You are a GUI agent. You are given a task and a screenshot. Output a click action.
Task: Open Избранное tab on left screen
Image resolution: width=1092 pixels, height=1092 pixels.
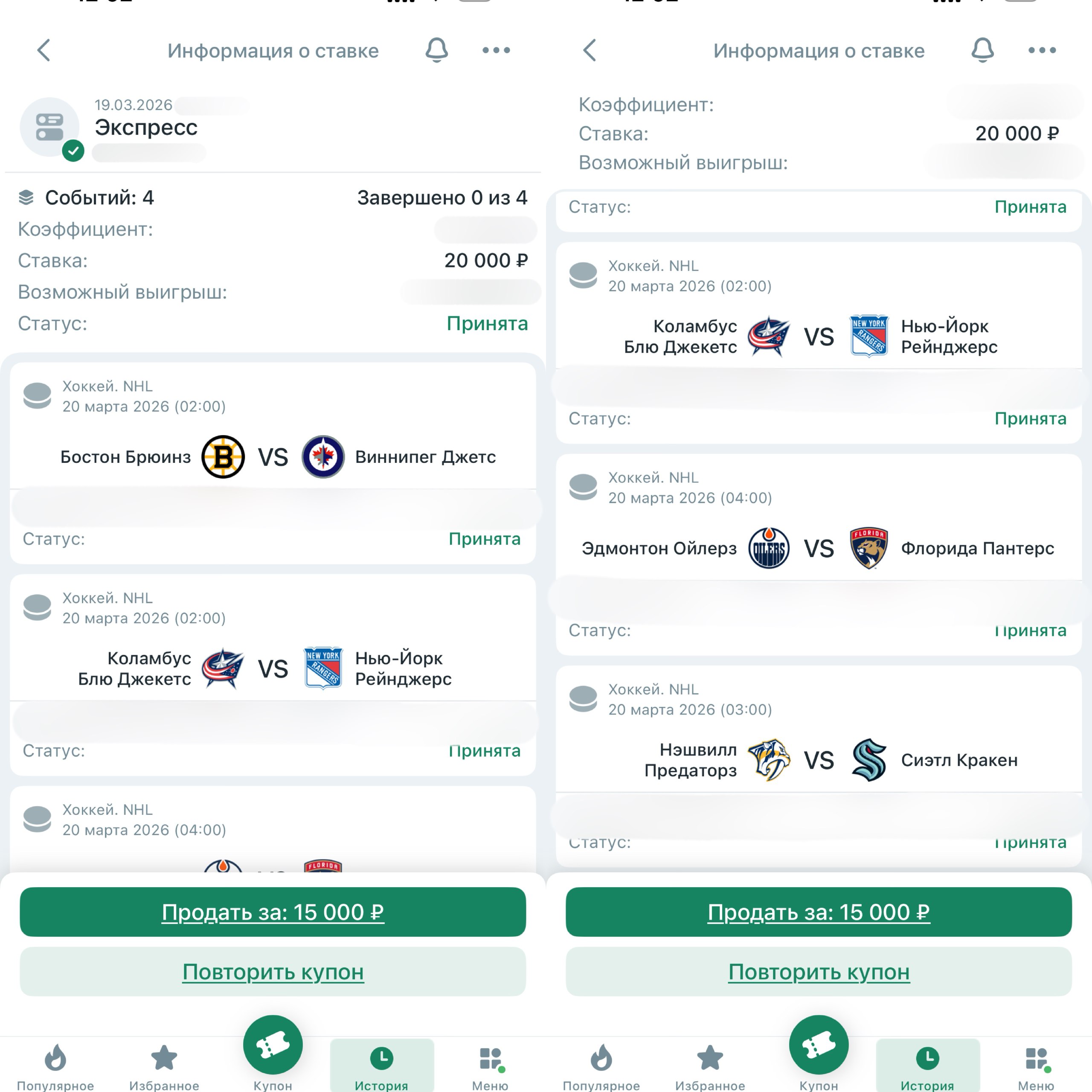[164, 1066]
